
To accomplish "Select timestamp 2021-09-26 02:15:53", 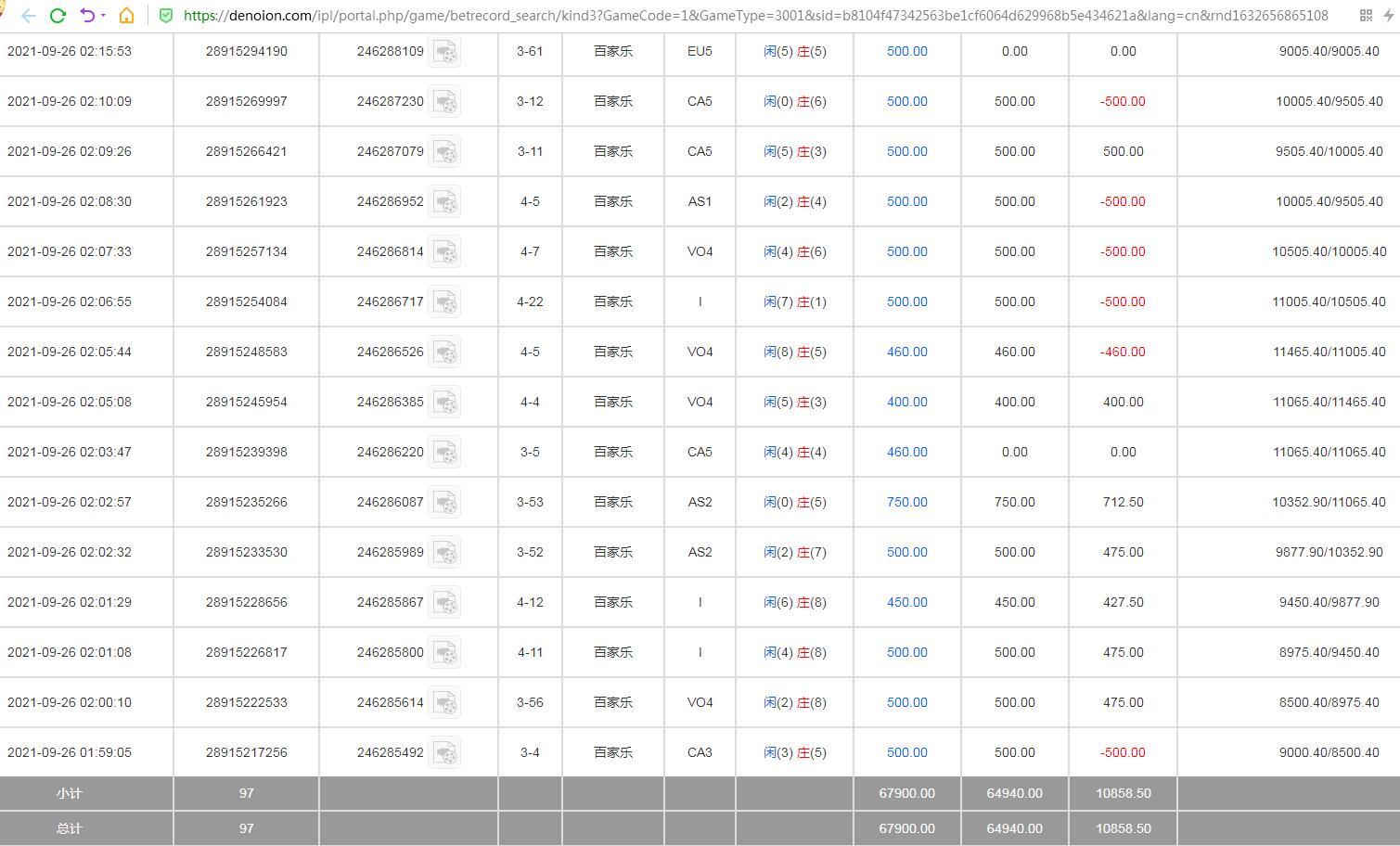I will tap(70, 52).
